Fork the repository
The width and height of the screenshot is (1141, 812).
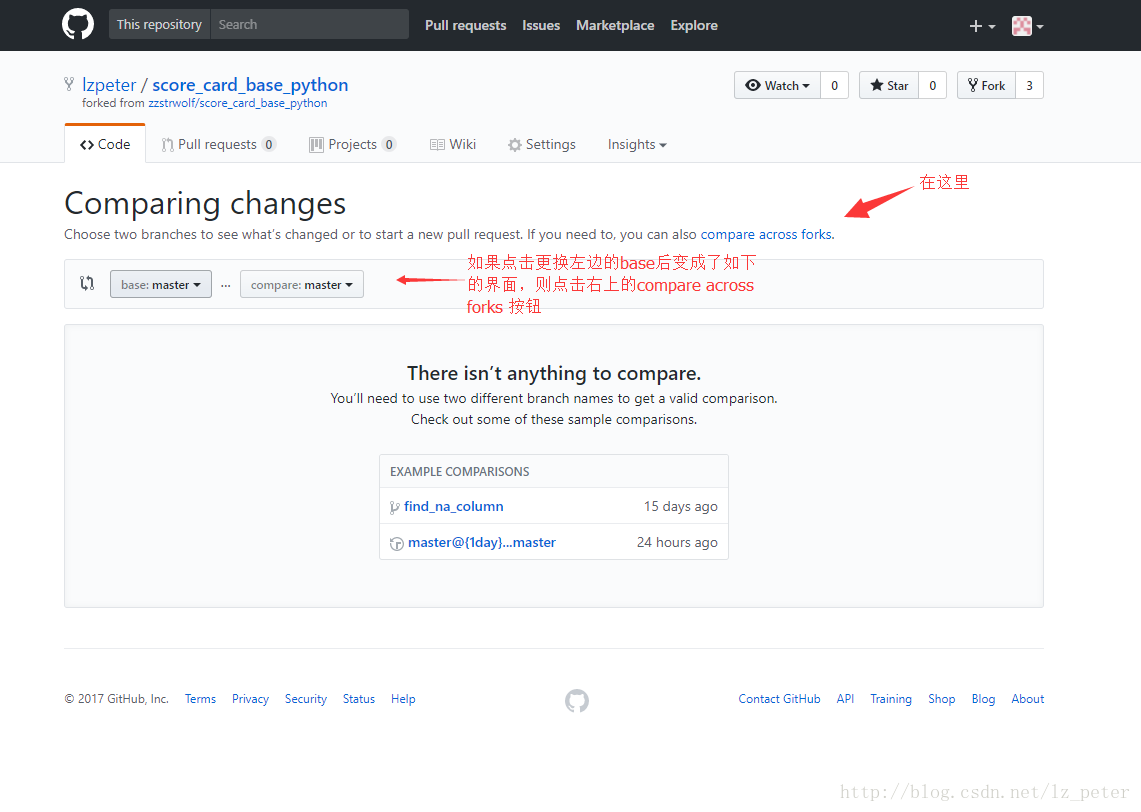tap(986, 85)
